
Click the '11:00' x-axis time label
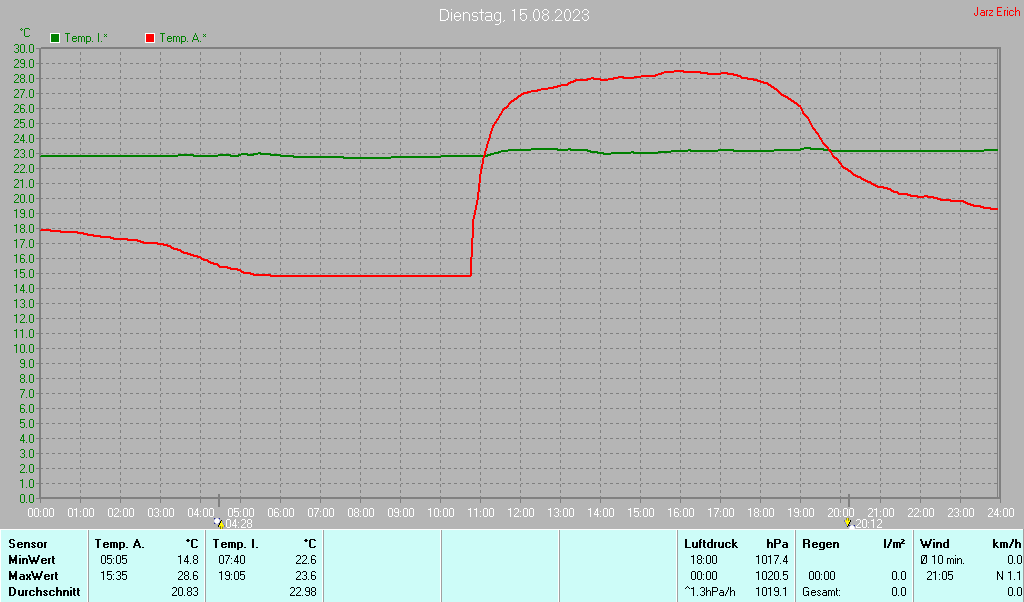481,513
